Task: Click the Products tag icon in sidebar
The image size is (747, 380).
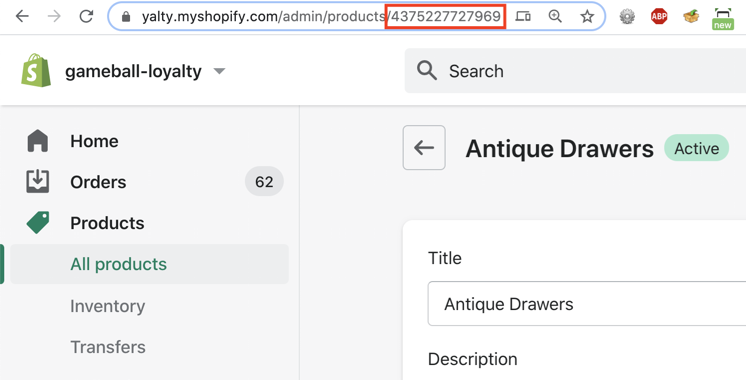Action: (38, 223)
